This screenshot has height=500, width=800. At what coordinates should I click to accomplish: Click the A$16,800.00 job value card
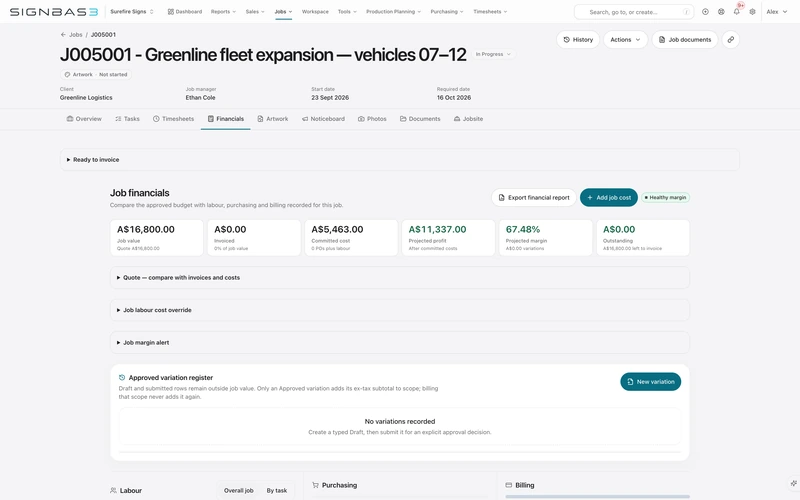pyautogui.click(x=157, y=238)
